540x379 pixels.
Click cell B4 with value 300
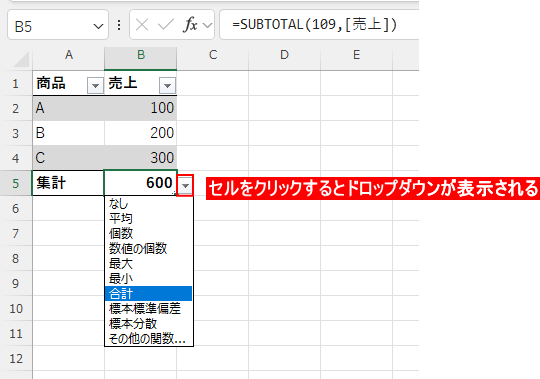tap(141, 158)
